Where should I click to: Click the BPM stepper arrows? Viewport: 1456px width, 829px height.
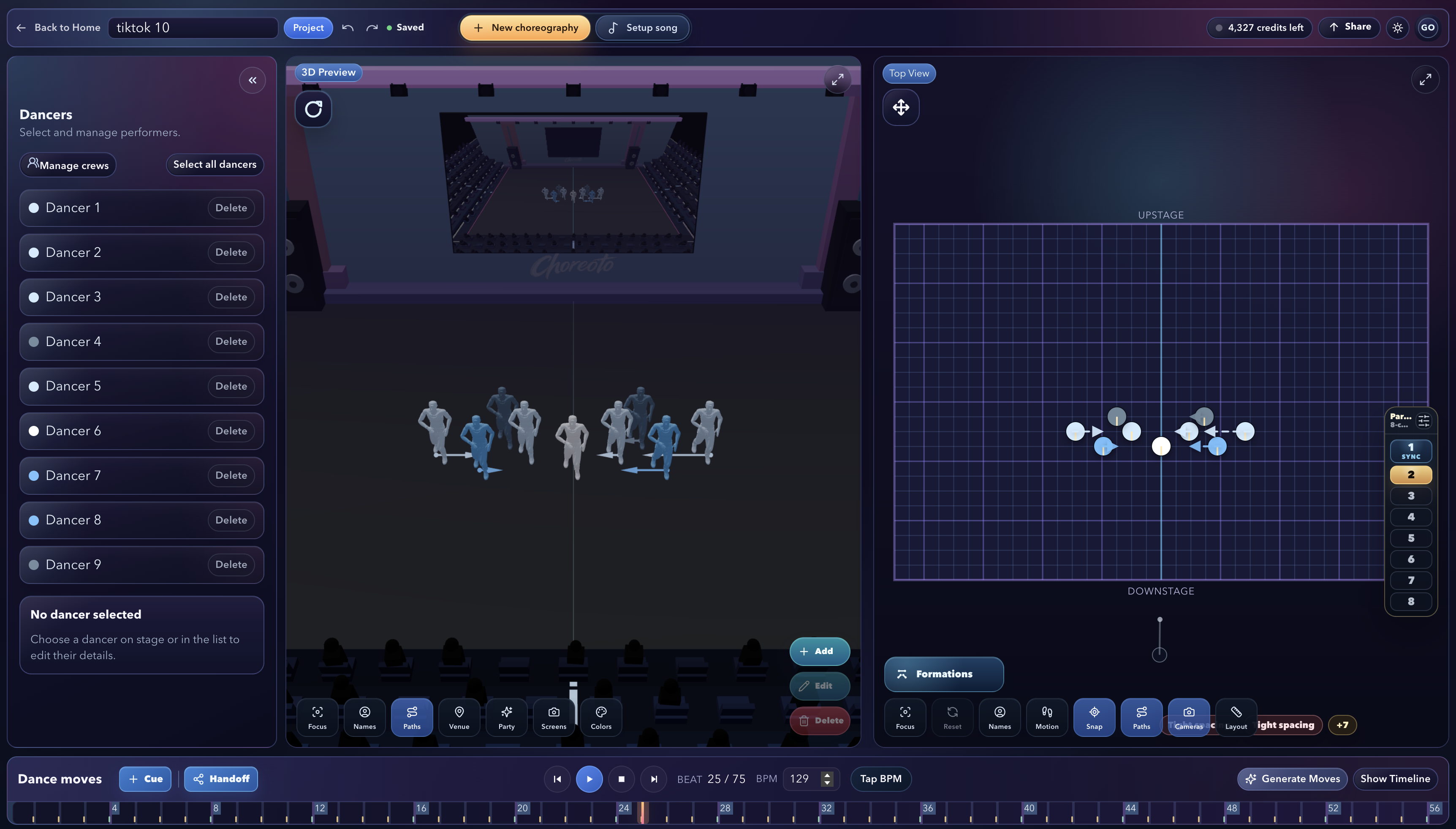tap(827, 779)
